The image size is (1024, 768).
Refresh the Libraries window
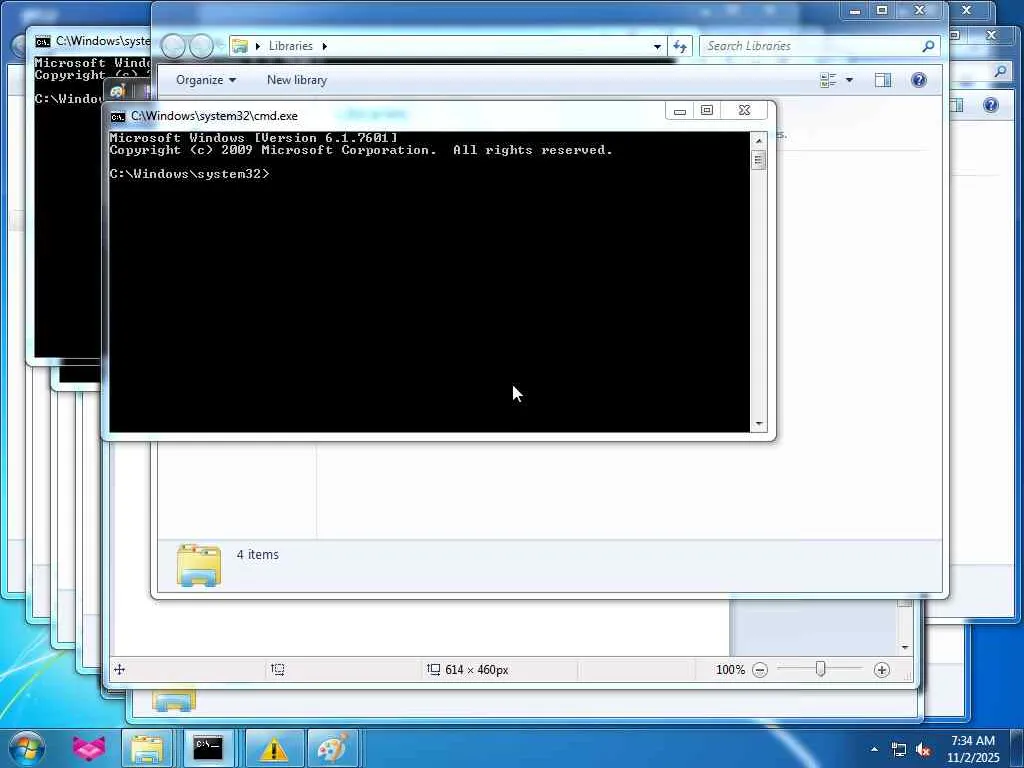tap(680, 46)
